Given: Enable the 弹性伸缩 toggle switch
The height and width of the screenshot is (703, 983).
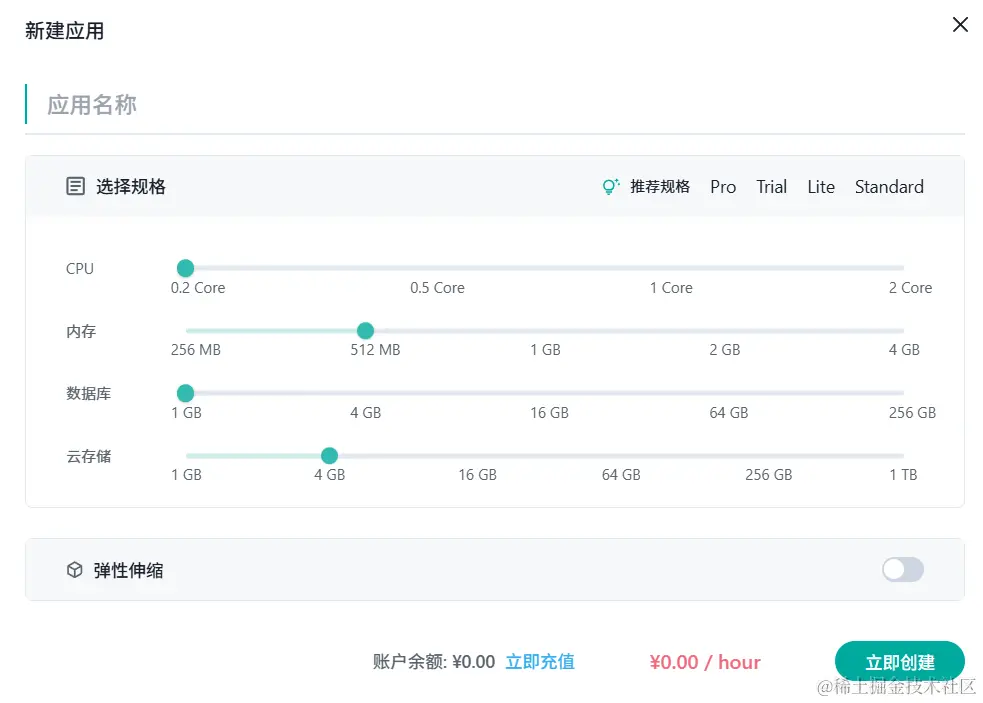Looking at the screenshot, I should point(903,569).
